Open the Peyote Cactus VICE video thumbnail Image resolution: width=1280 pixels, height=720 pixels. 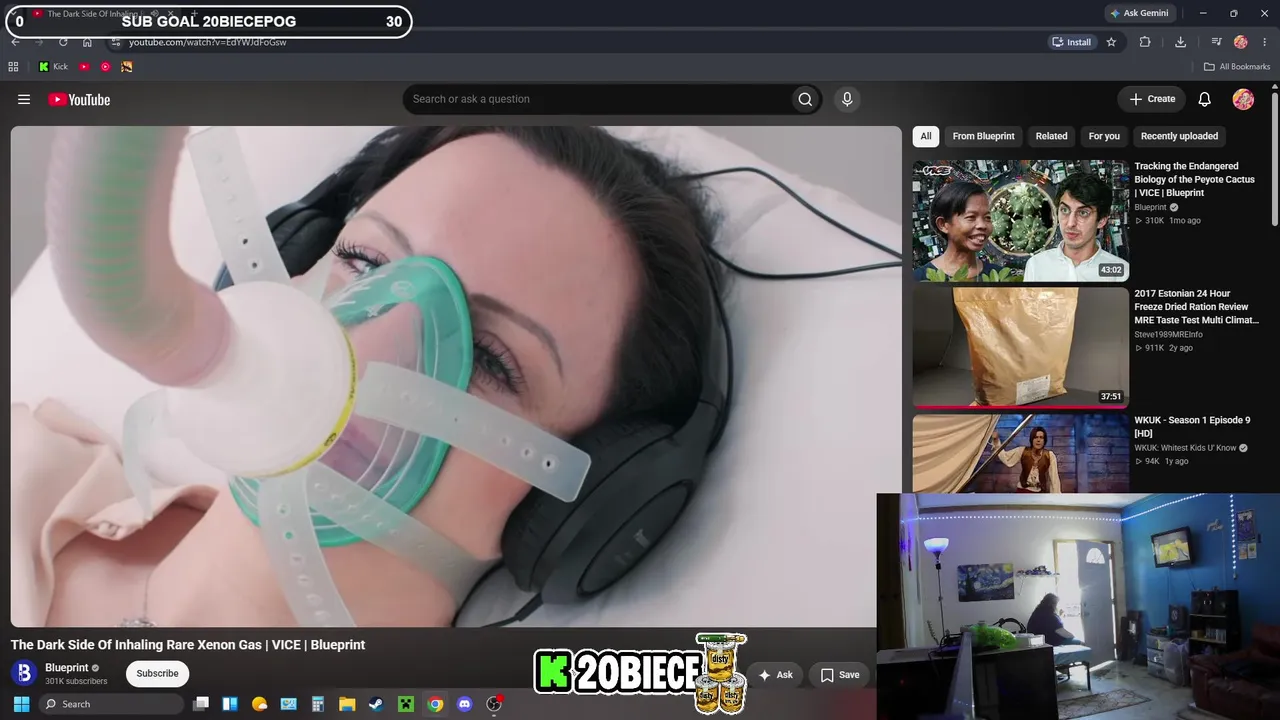1020,220
